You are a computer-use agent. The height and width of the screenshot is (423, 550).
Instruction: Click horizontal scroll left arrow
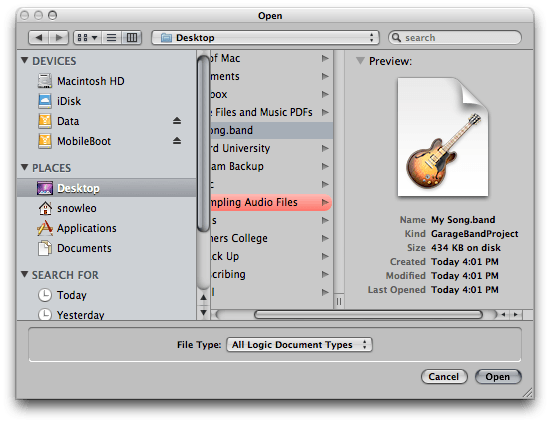coord(504,315)
